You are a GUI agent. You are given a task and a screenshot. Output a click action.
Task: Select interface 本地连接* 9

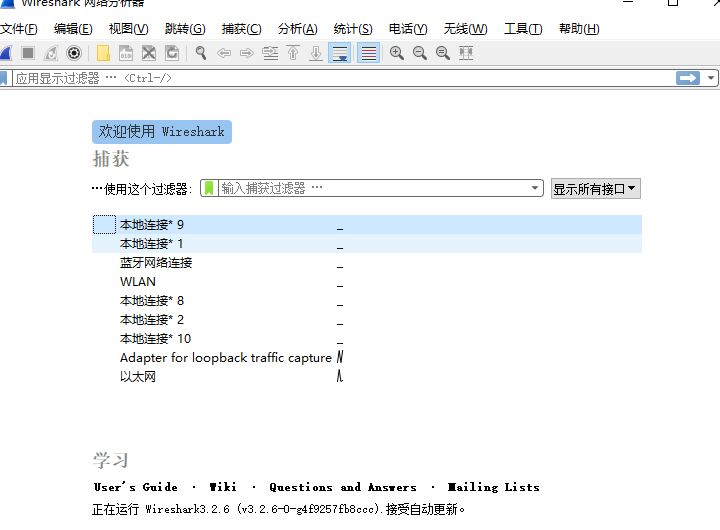[x=367, y=225]
